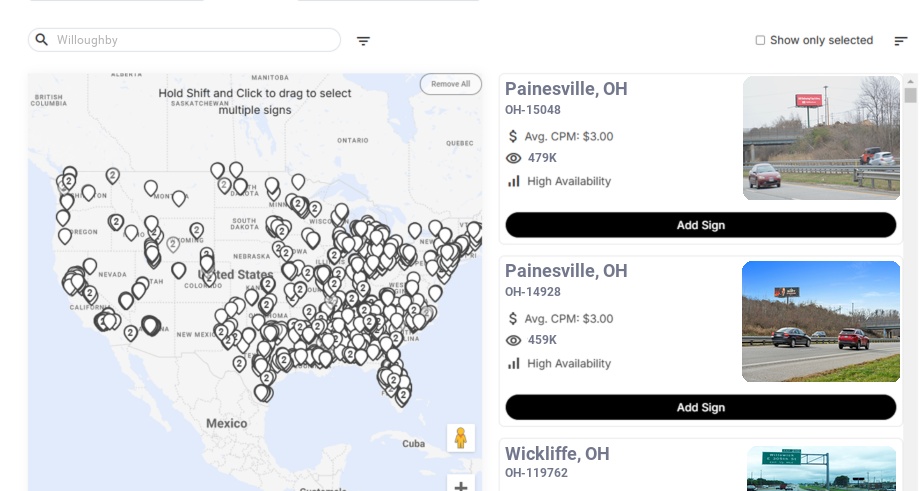Zoom in the map with plus button
This screenshot has width=920, height=491.
461,486
